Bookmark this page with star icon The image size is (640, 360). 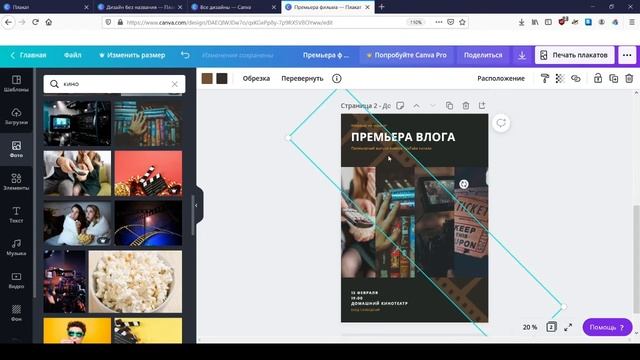pyautogui.click(x=462, y=22)
